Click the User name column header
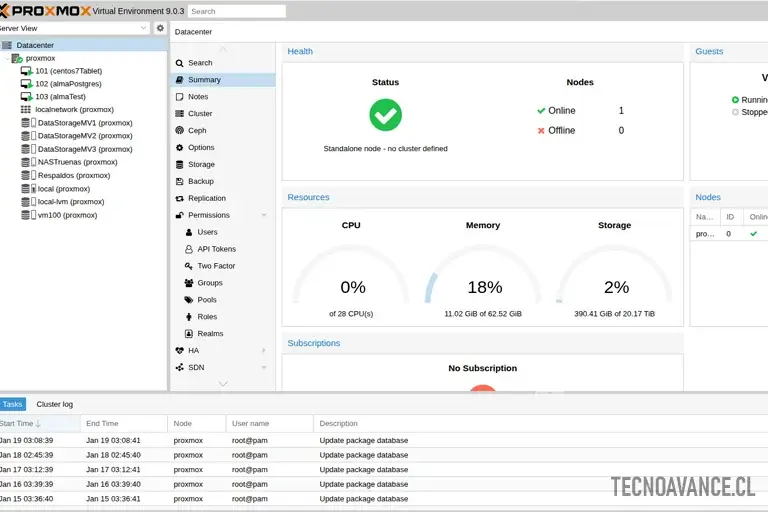The height and width of the screenshot is (512, 768). click(269, 423)
